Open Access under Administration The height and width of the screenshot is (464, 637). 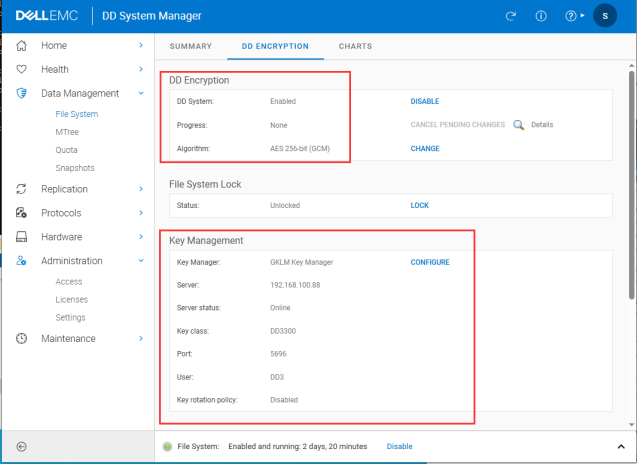69,282
